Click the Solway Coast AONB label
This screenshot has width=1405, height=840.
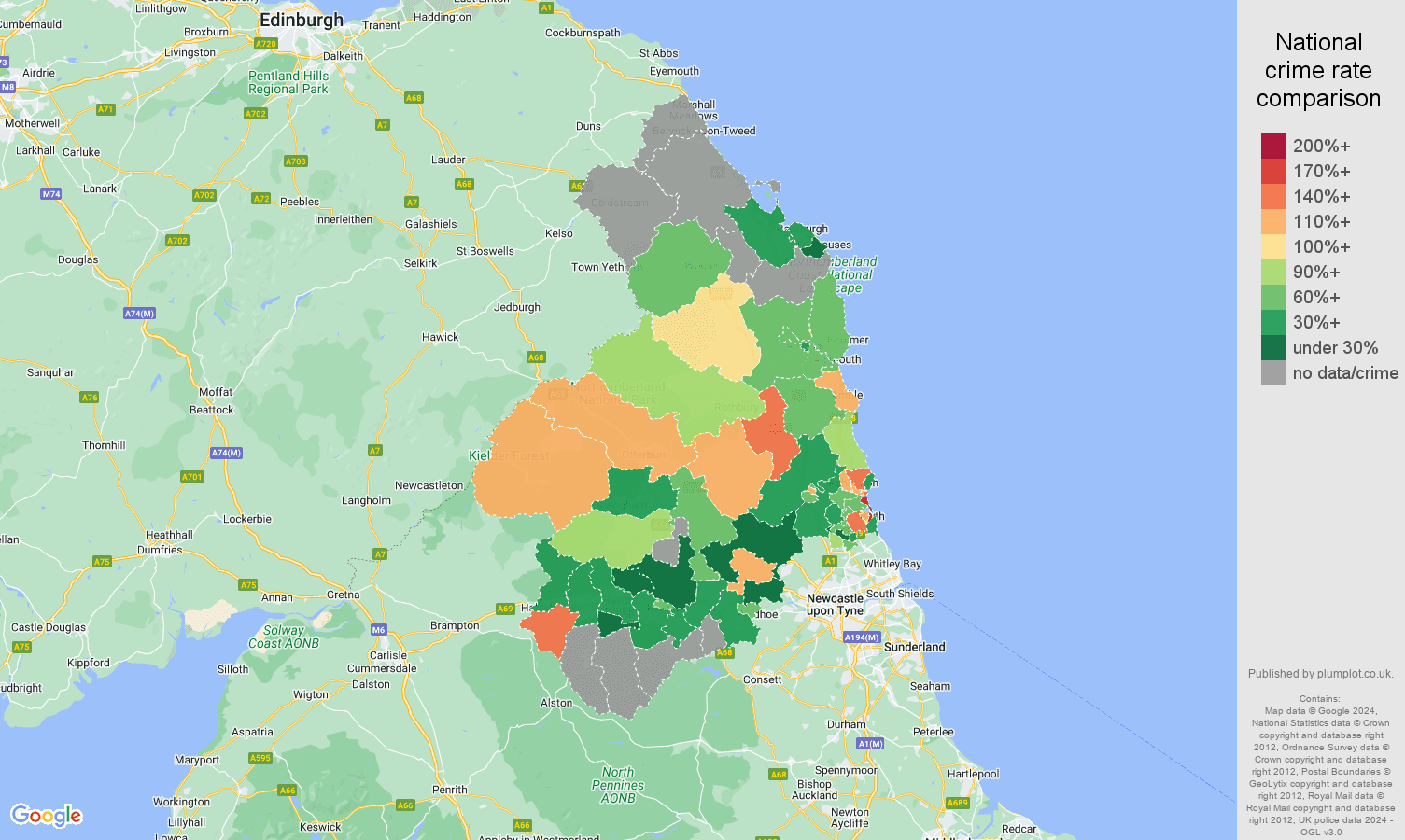284,637
